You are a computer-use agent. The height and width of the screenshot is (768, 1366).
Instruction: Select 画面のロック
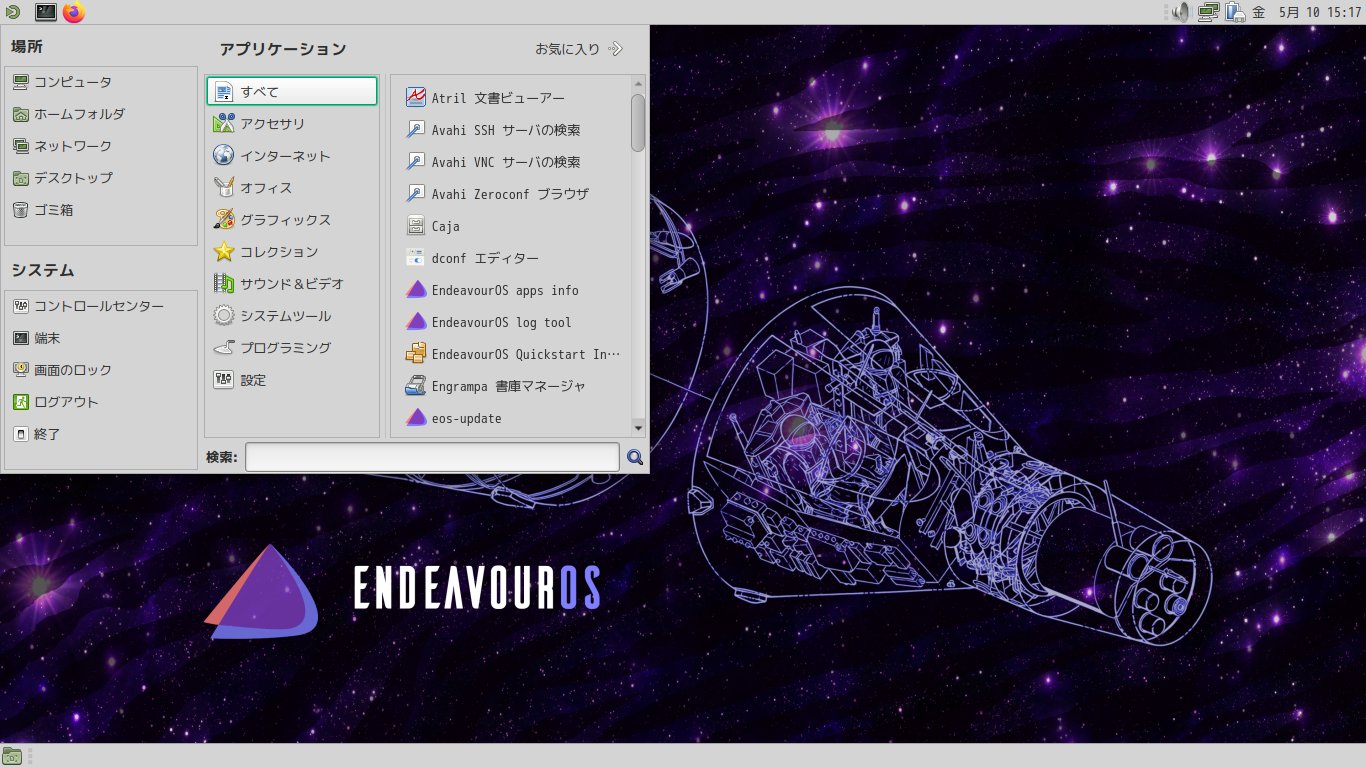pos(101,370)
